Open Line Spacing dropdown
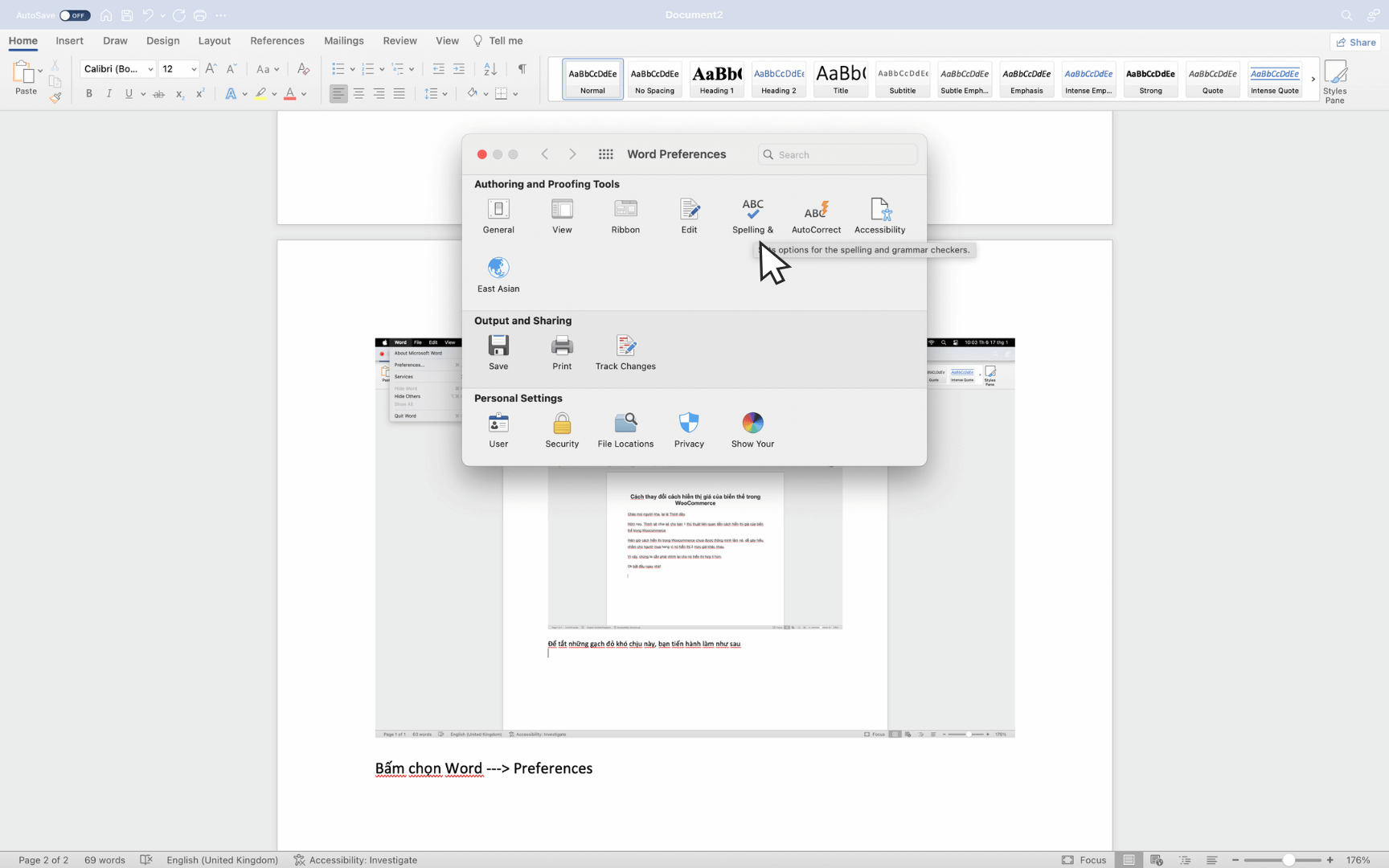1389x868 pixels. coord(436,94)
